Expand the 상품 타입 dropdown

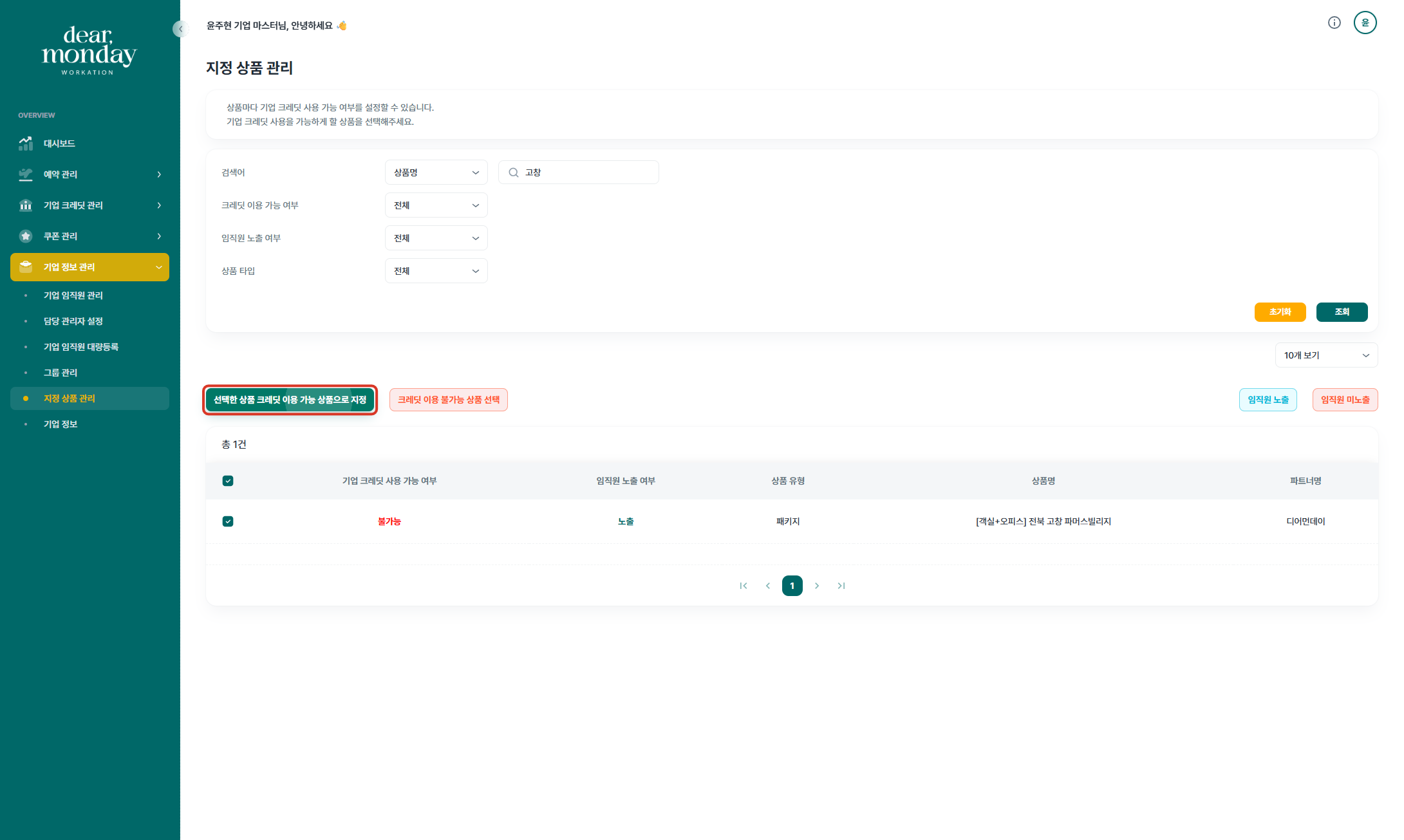coord(436,271)
